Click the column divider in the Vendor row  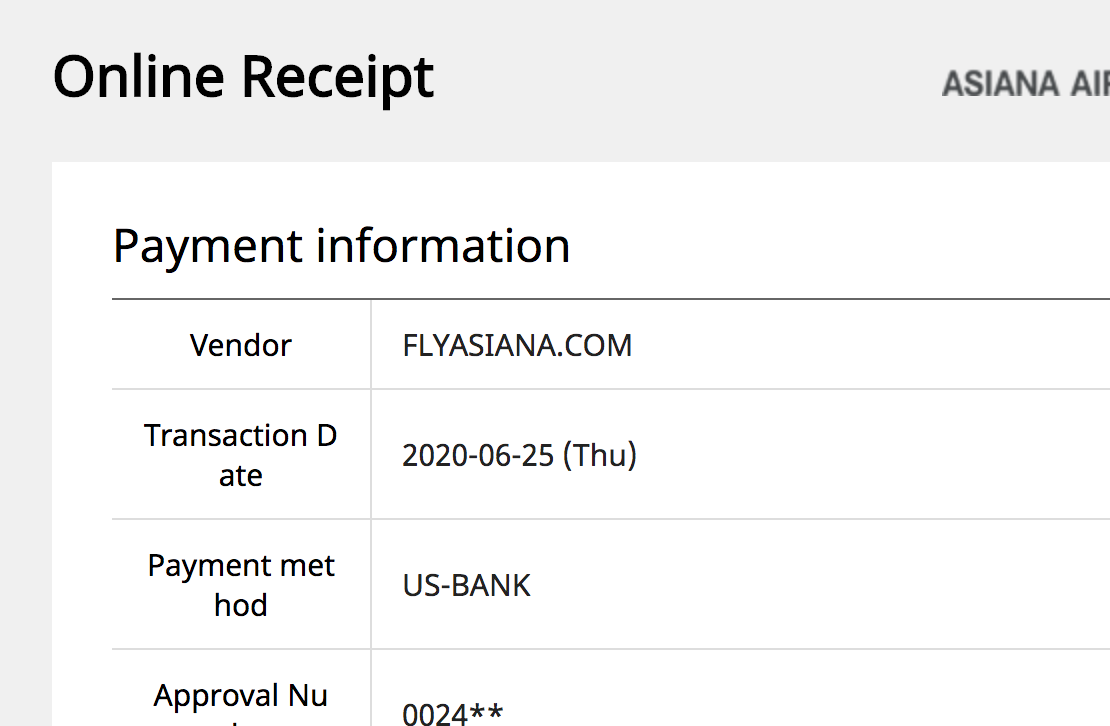371,345
